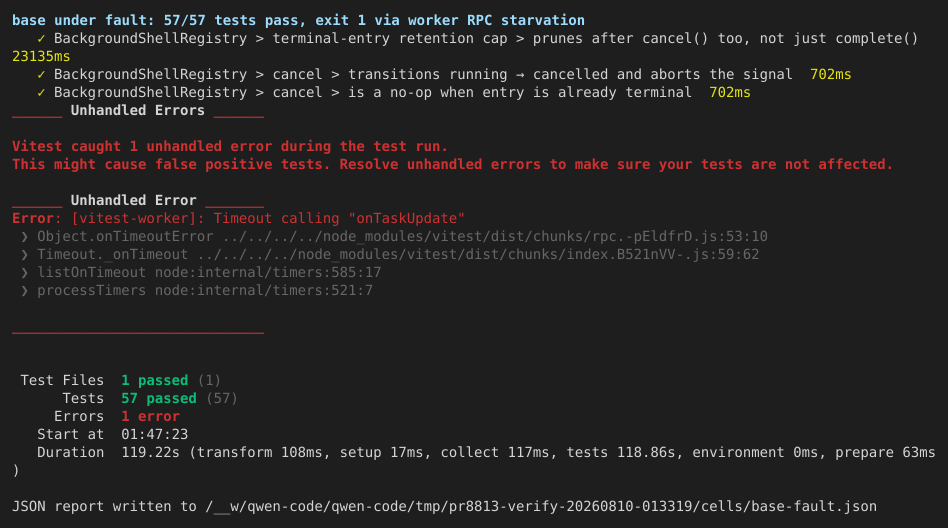The width and height of the screenshot is (948, 528).
Task: Click the chevron before Object.onTimeoutError
Action: tap(24, 237)
